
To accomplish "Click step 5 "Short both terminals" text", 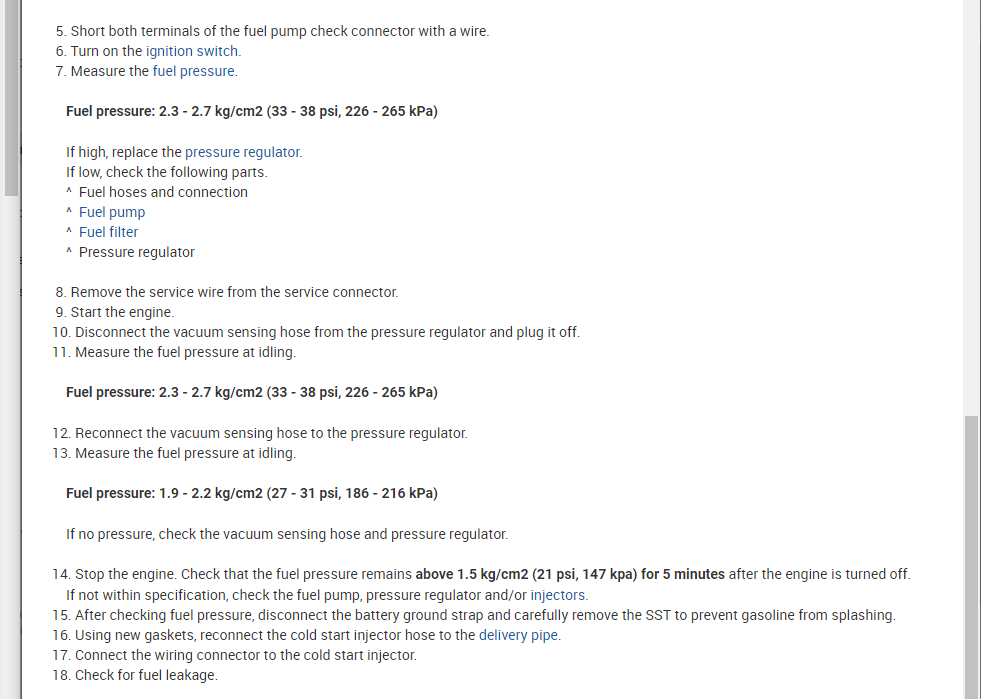I will click(x=279, y=31).
